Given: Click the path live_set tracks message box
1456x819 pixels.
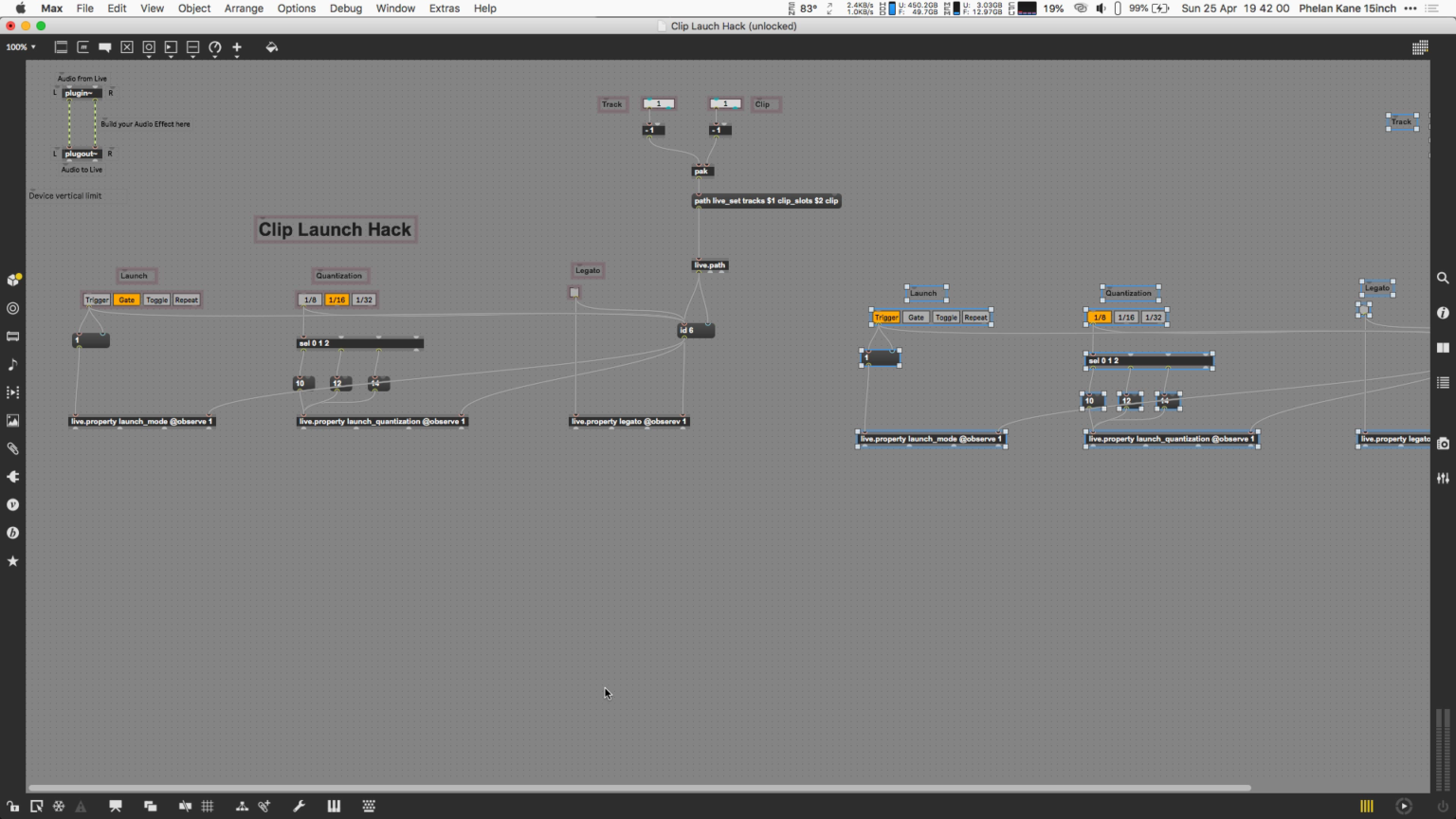Looking at the screenshot, I should point(766,200).
